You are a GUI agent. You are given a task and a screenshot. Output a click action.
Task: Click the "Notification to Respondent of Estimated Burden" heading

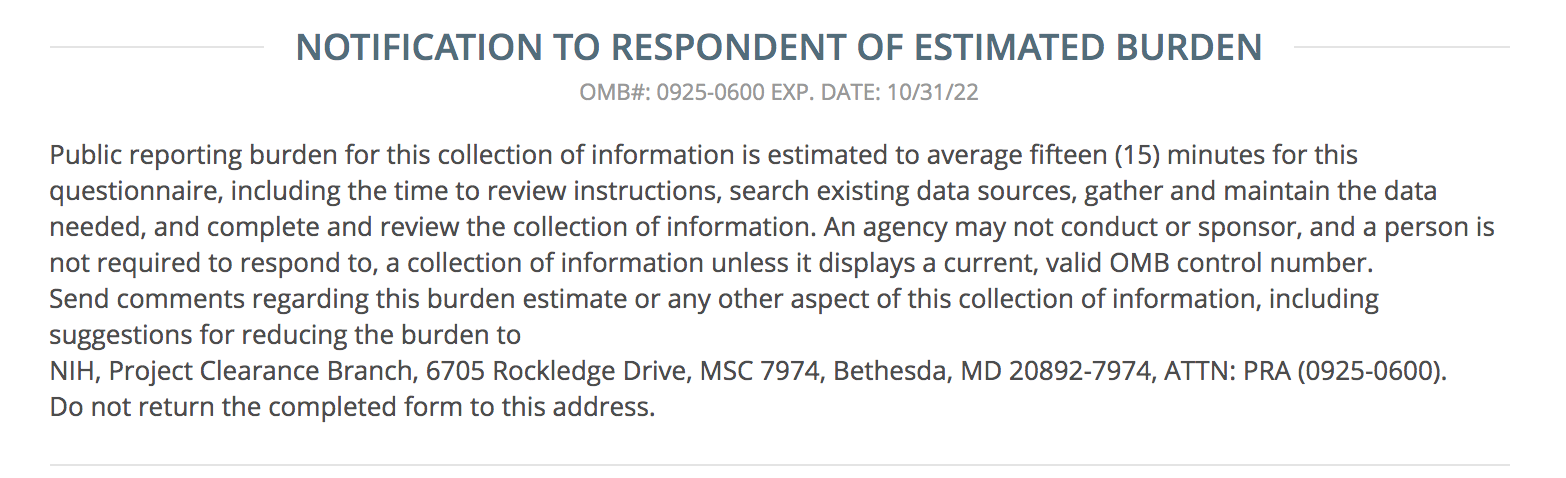[x=779, y=47]
